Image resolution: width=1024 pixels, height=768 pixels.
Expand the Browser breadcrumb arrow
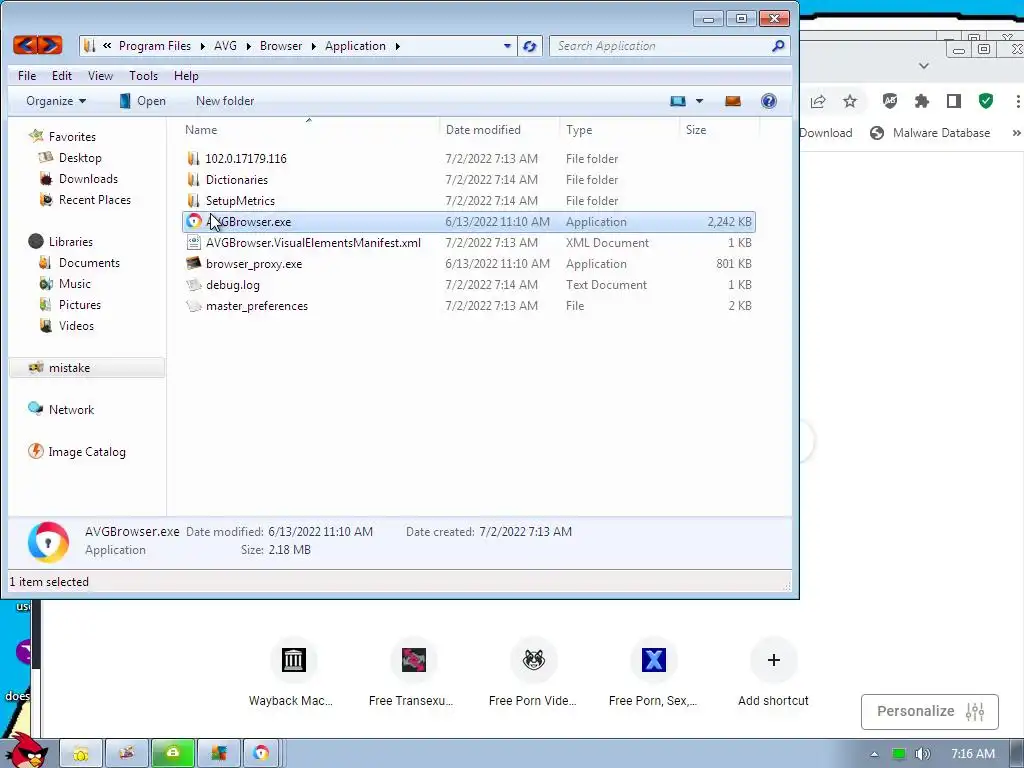(313, 46)
